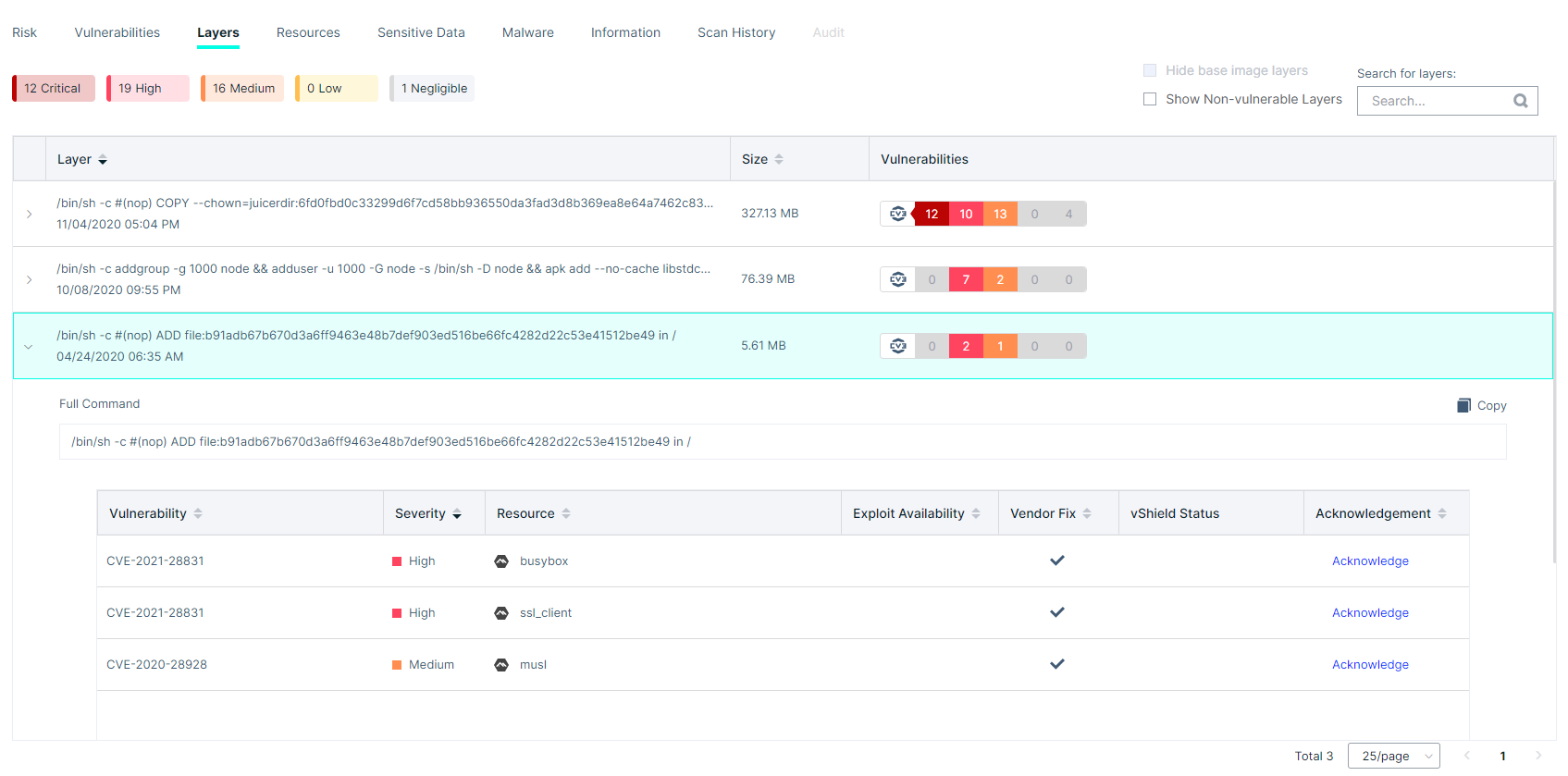Image resolution: width=1568 pixels, height=776 pixels.
Task: Go to the next page arrow
Action: click(x=1538, y=756)
